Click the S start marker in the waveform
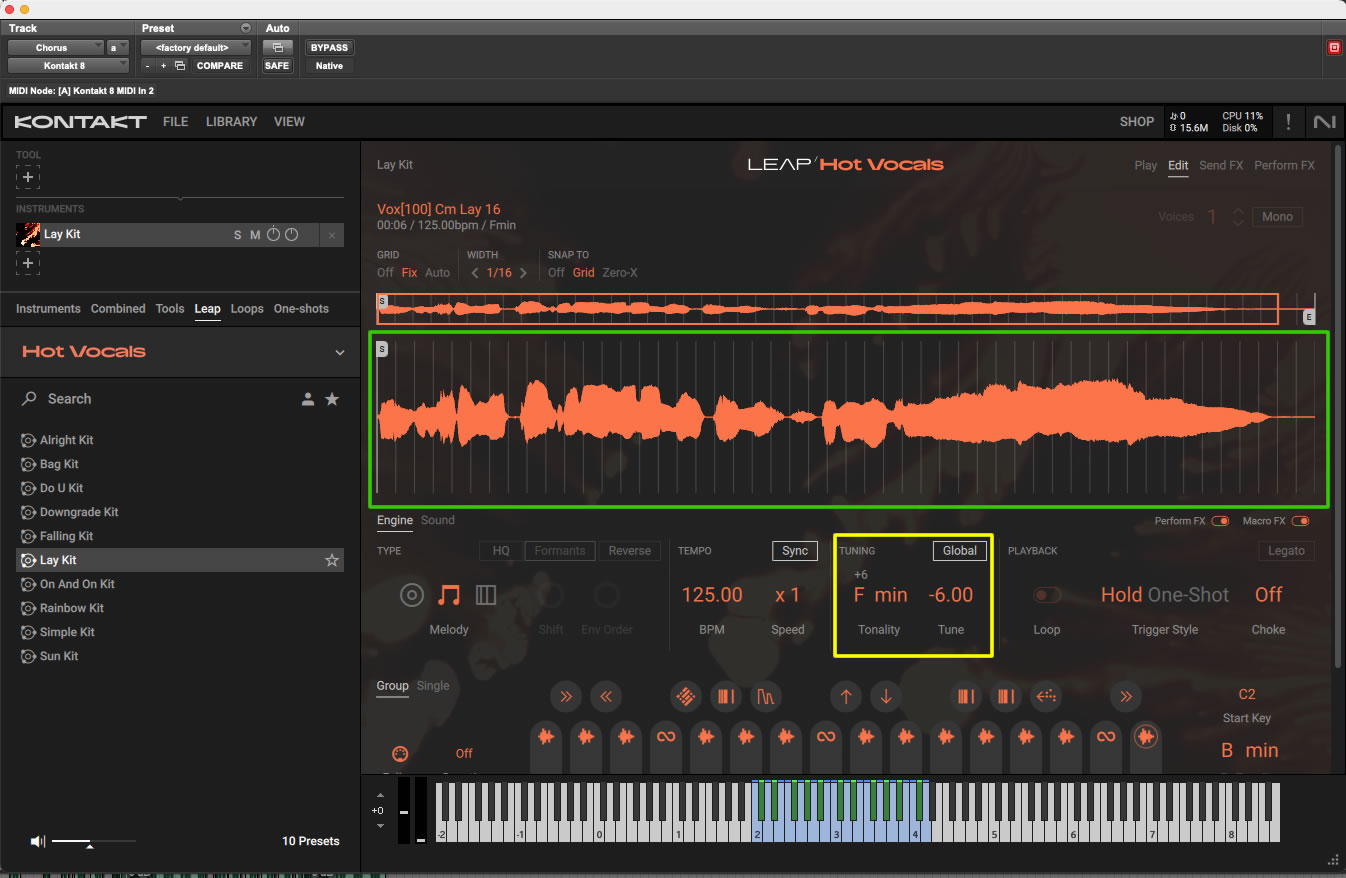1346x878 pixels. [x=382, y=349]
